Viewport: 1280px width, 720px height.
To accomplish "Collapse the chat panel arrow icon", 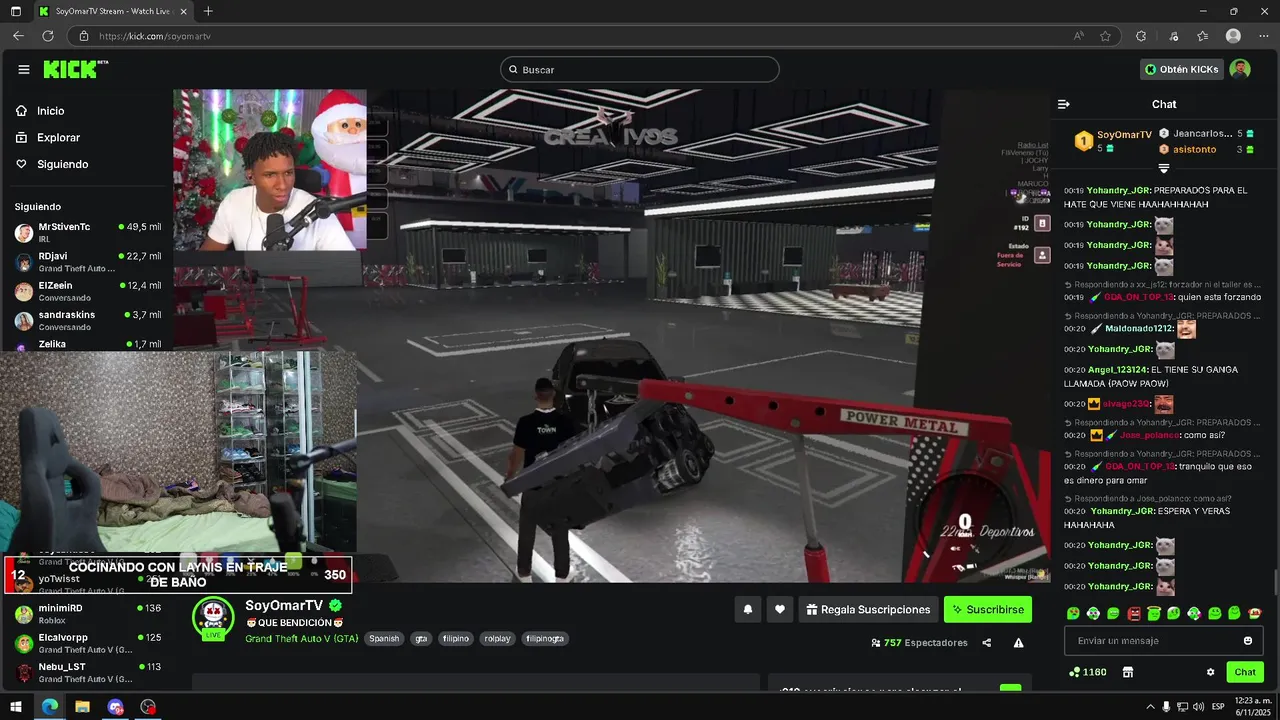I will coord(1063,104).
